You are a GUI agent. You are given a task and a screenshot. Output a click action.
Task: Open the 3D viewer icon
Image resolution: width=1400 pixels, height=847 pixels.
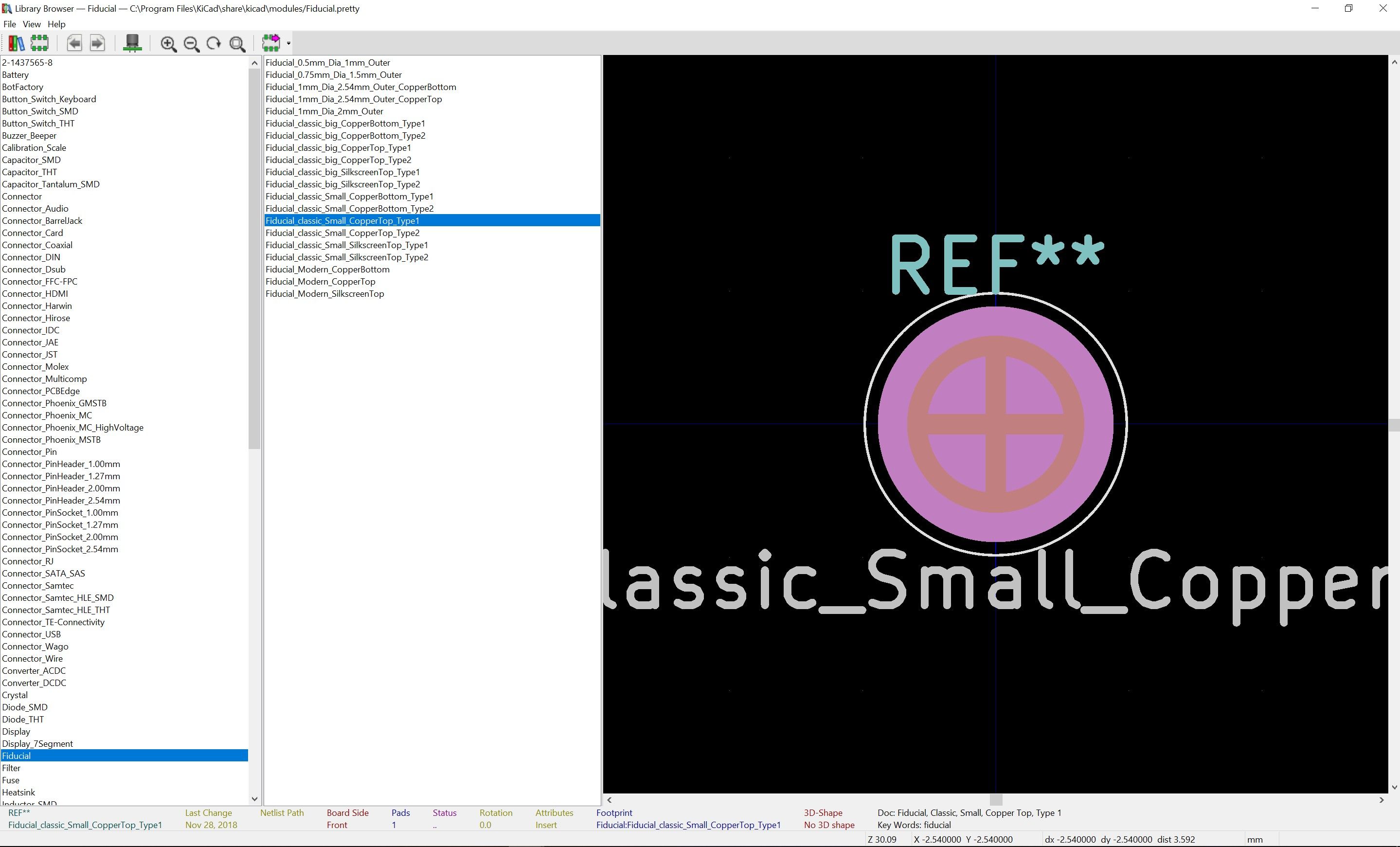(132, 43)
